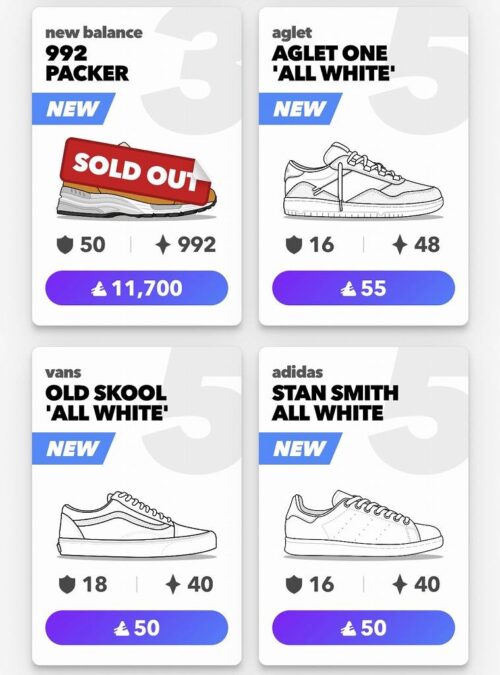Viewport: 500px width, 675px height.
Task: Click the star icon on Old Skool card
Action: [173, 584]
